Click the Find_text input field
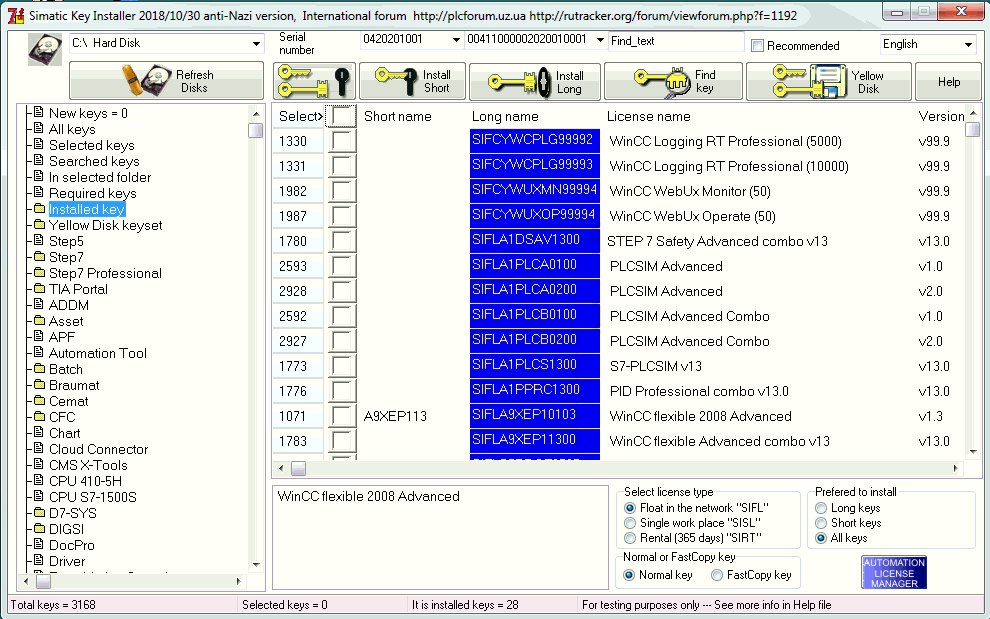This screenshot has width=990, height=619. click(x=676, y=41)
